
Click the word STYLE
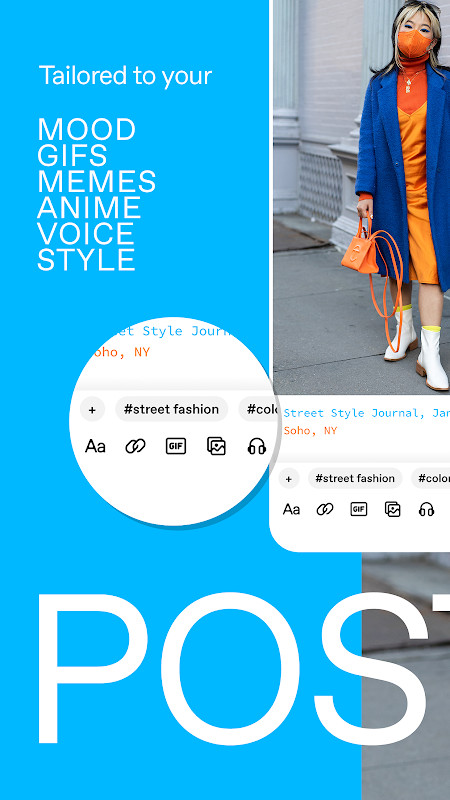tap(86, 260)
